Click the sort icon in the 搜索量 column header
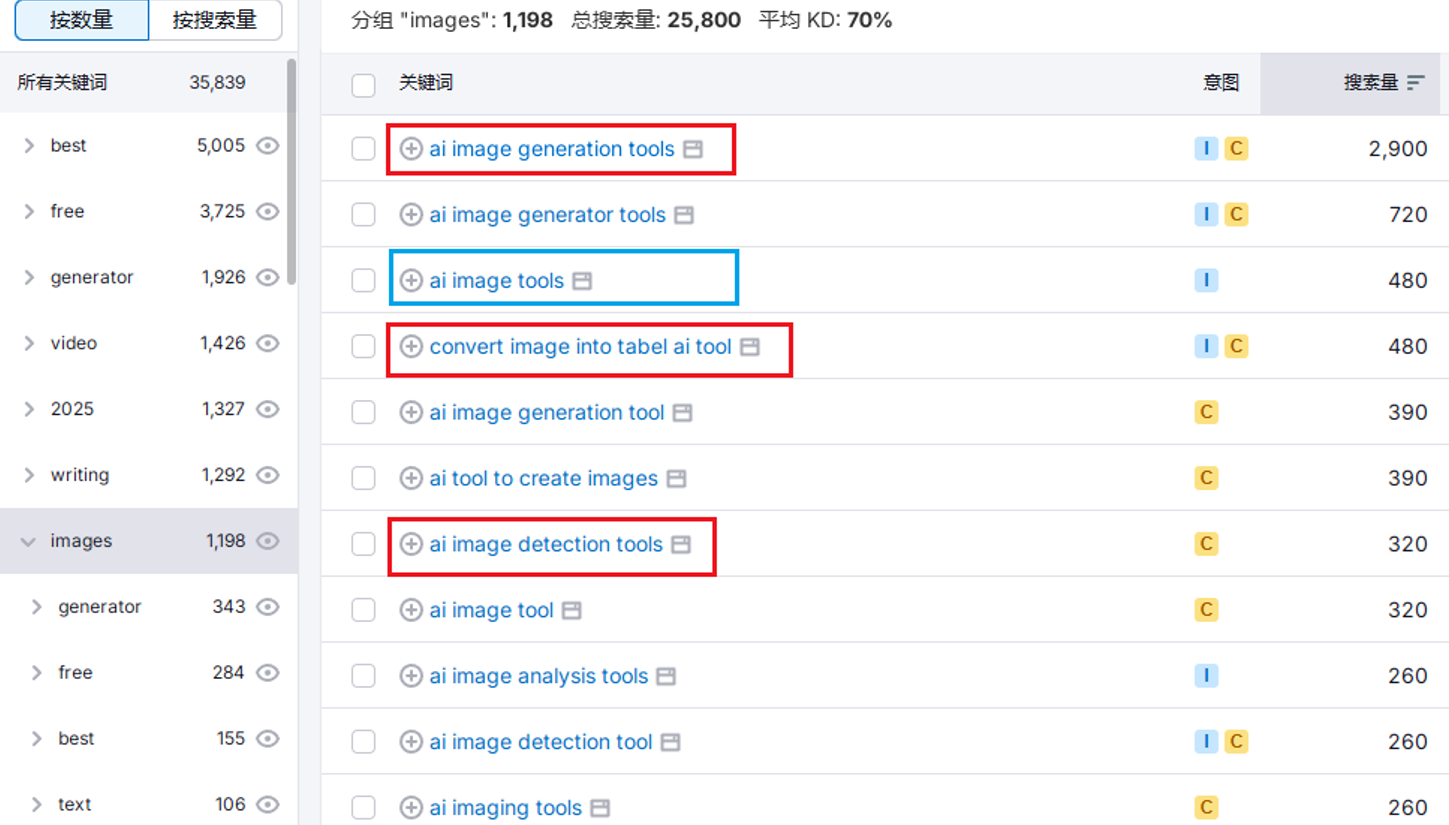Viewport: 1449px width, 825px height. (1415, 83)
